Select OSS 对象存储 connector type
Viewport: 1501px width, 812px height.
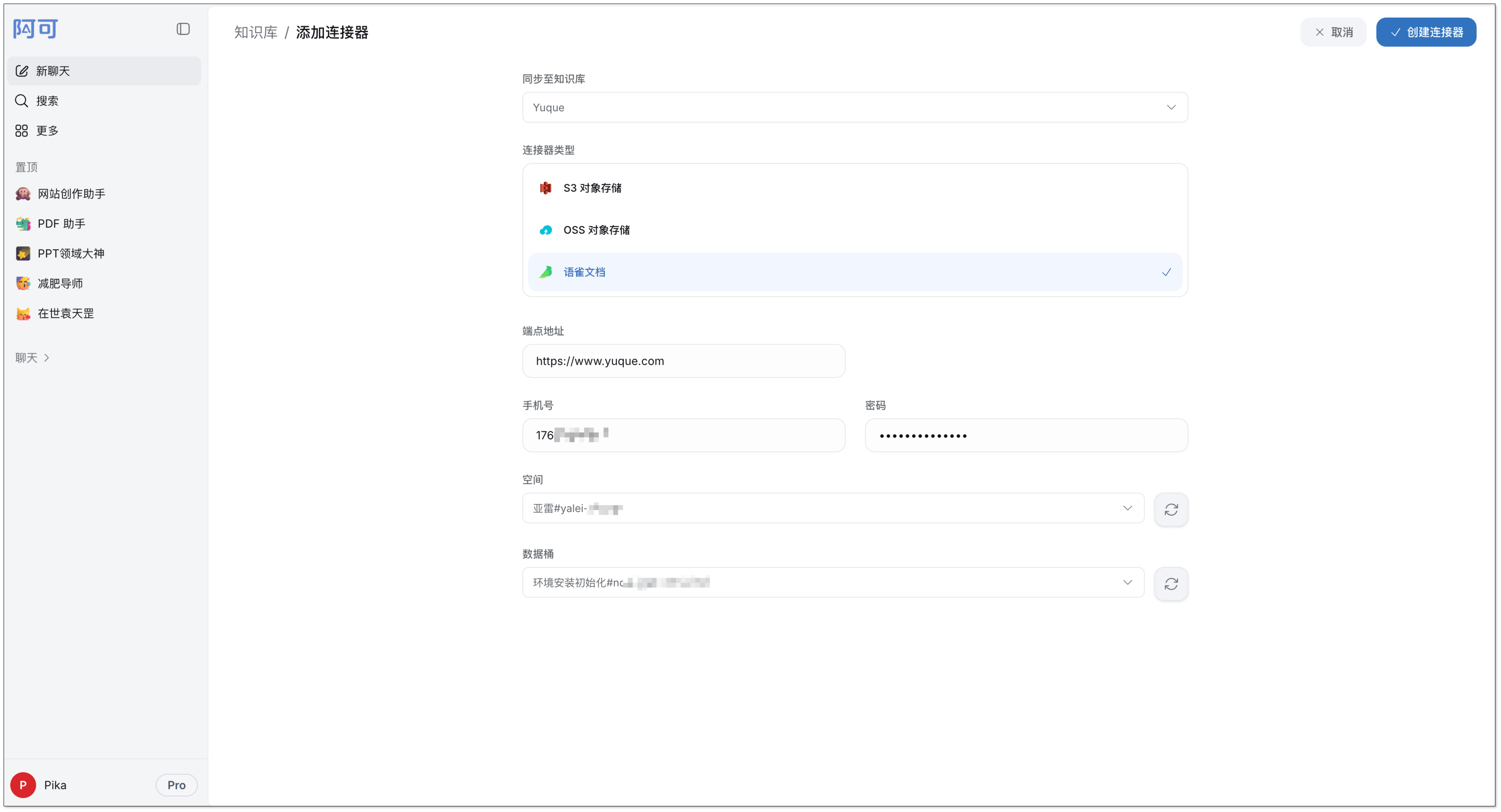[x=855, y=230]
